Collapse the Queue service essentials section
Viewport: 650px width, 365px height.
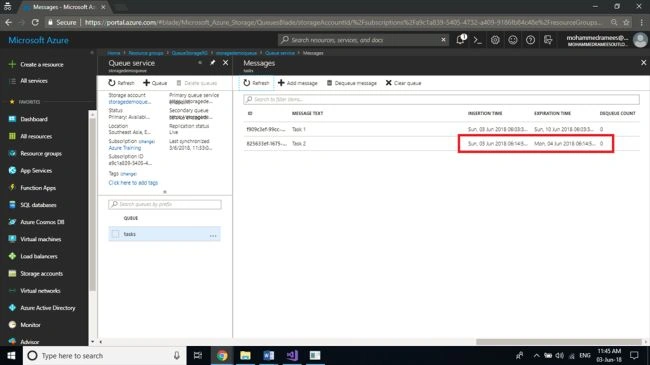tap(165, 192)
